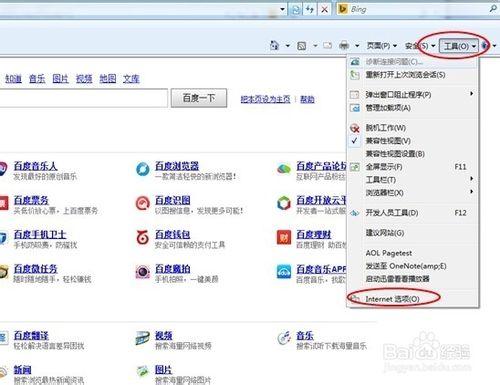Select 全屏显示(F) menu item

413,167
